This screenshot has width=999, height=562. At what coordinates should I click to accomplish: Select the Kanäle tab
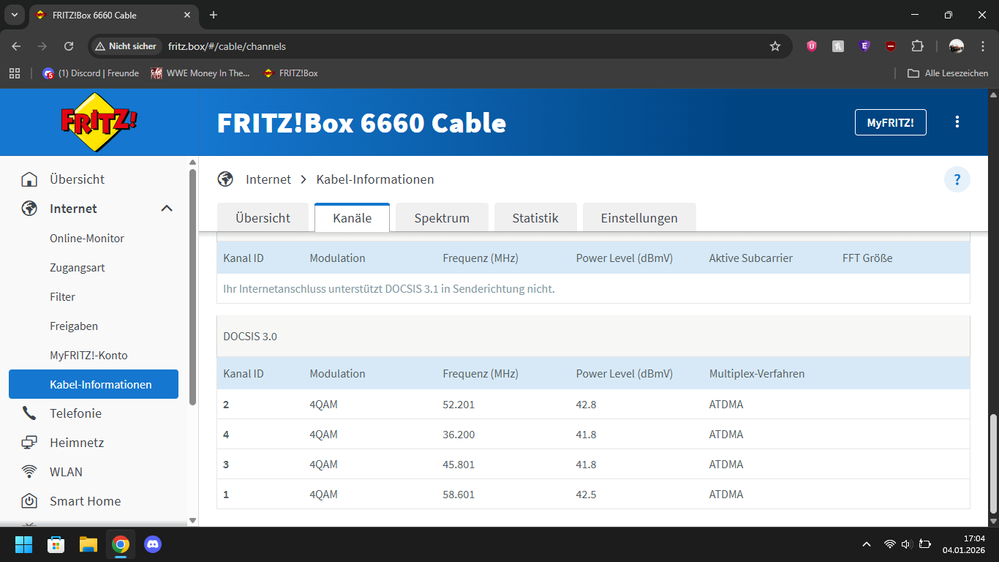point(352,218)
